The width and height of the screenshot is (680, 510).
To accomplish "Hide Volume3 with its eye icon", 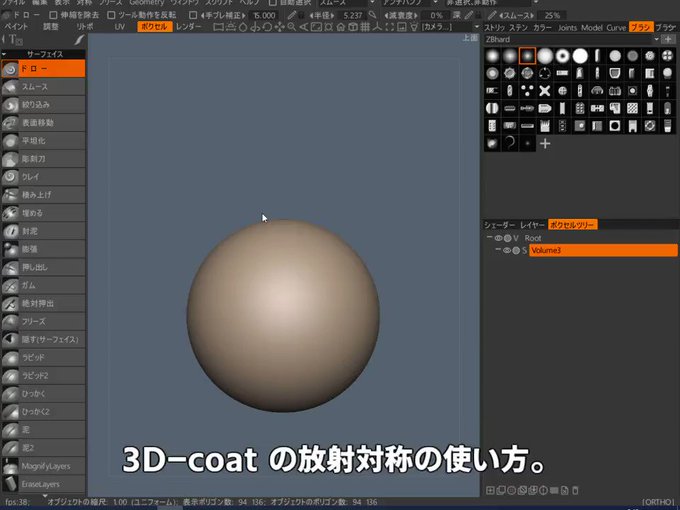I will [507, 250].
